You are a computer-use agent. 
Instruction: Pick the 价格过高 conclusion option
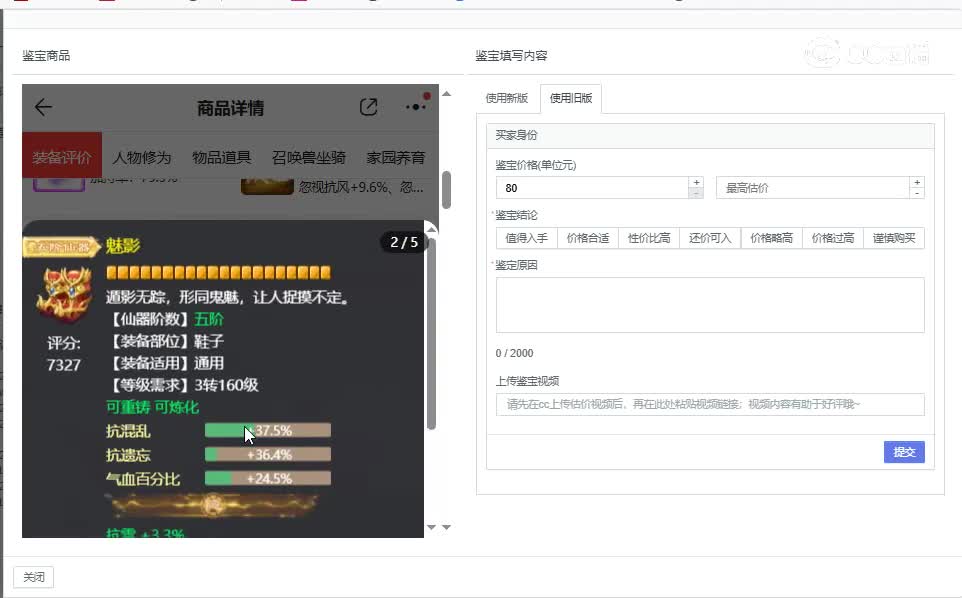(832, 238)
